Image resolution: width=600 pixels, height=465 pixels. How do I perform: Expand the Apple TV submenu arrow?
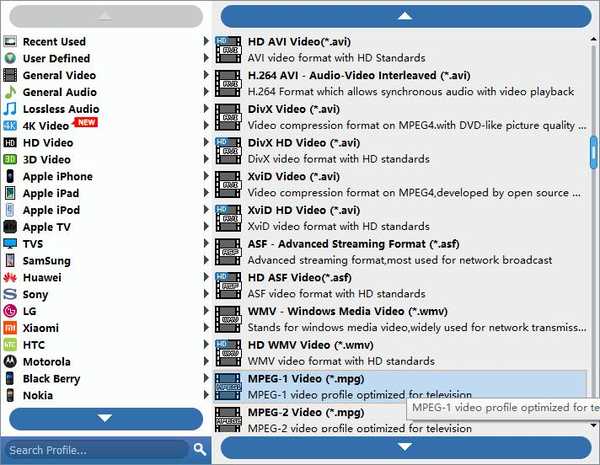point(206,226)
